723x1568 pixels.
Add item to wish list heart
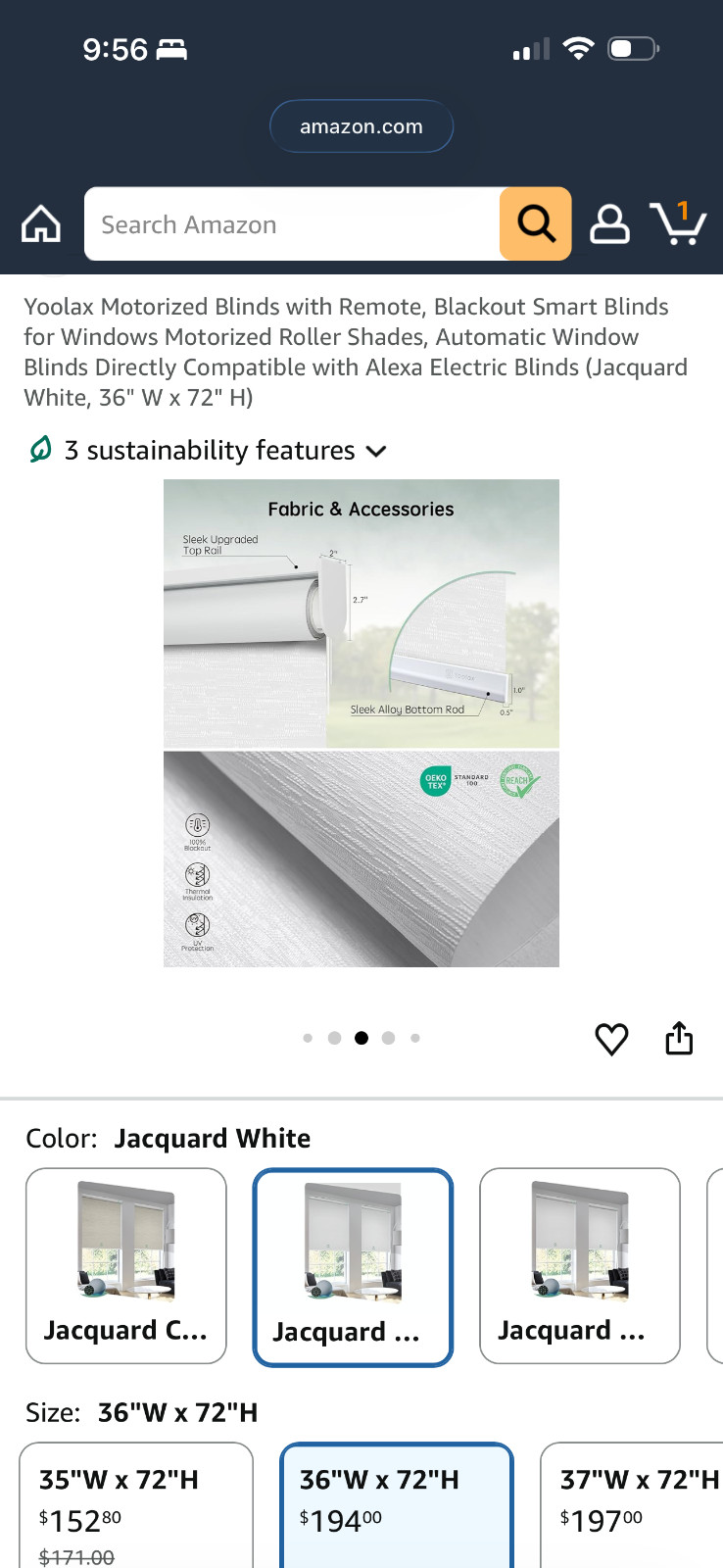tap(612, 1039)
